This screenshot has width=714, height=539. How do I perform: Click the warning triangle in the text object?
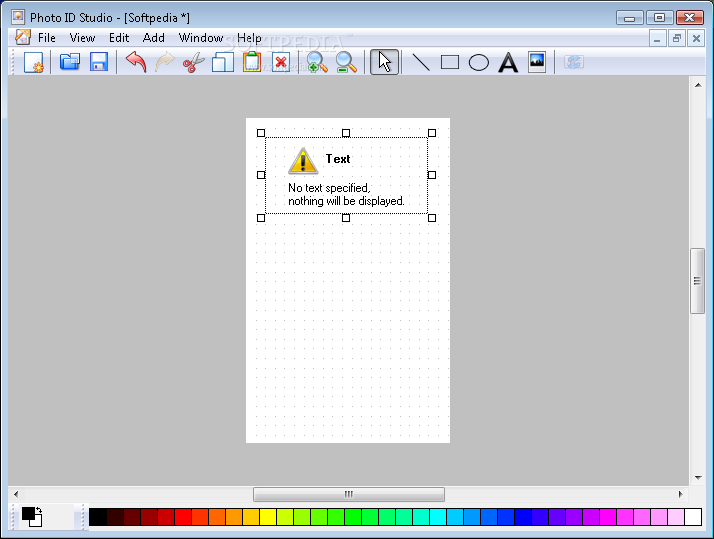[x=303, y=161]
